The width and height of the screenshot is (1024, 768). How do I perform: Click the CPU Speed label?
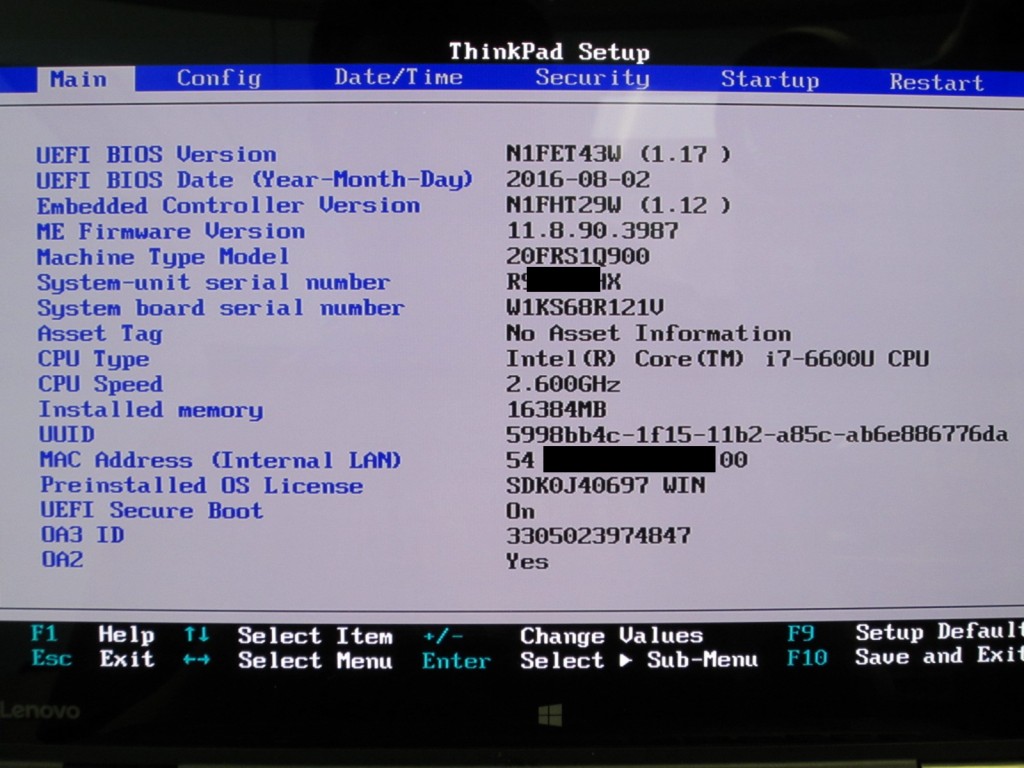(101, 384)
